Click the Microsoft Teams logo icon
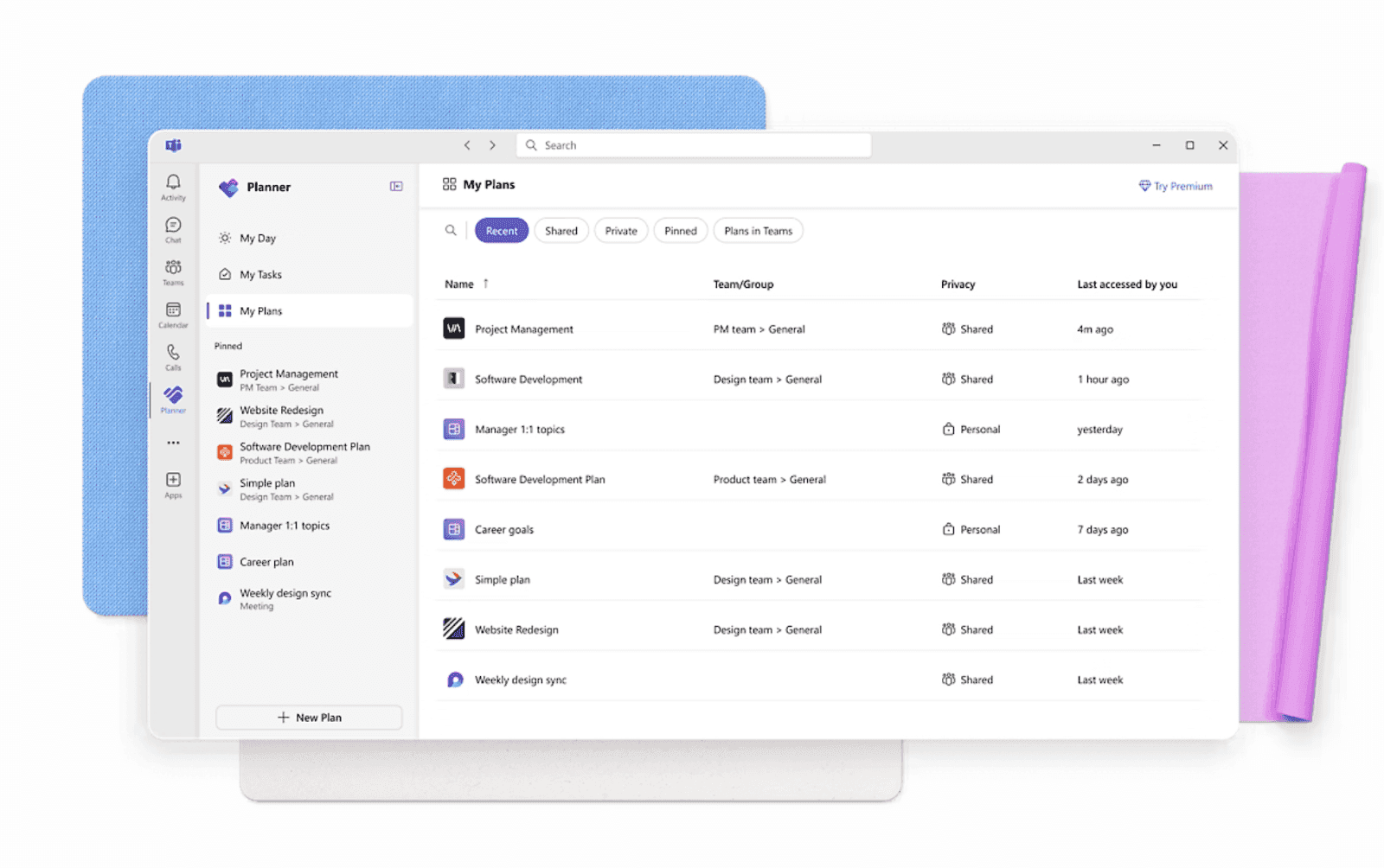 point(174,145)
